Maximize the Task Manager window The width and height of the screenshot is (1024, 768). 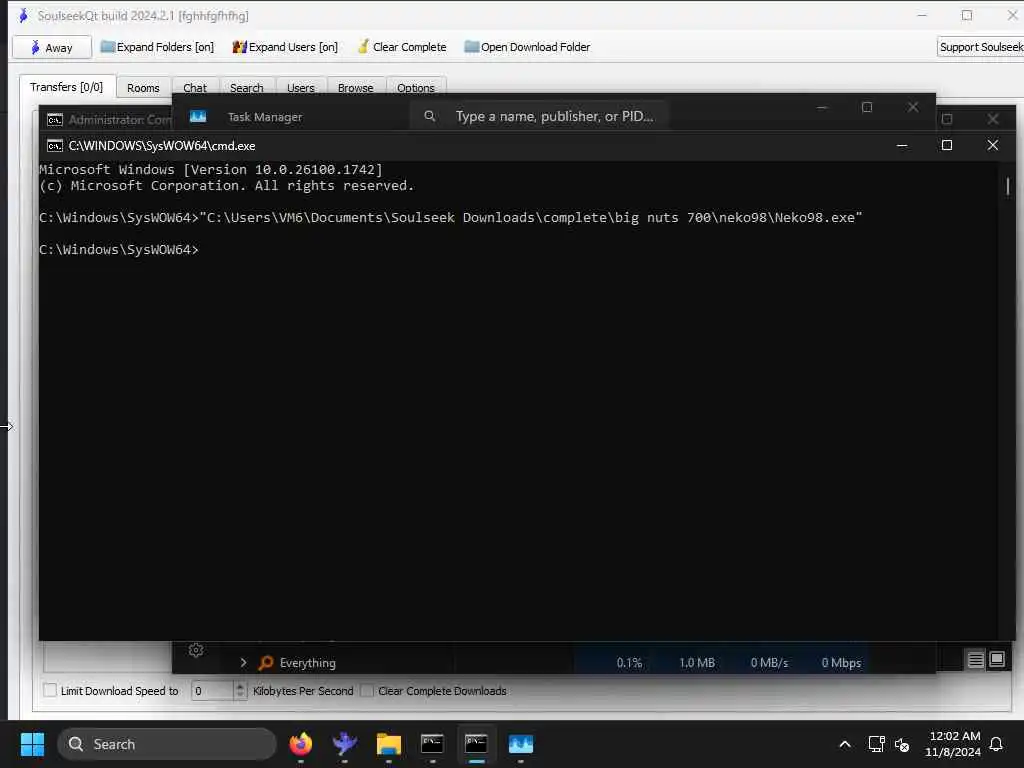(x=867, y=107)
